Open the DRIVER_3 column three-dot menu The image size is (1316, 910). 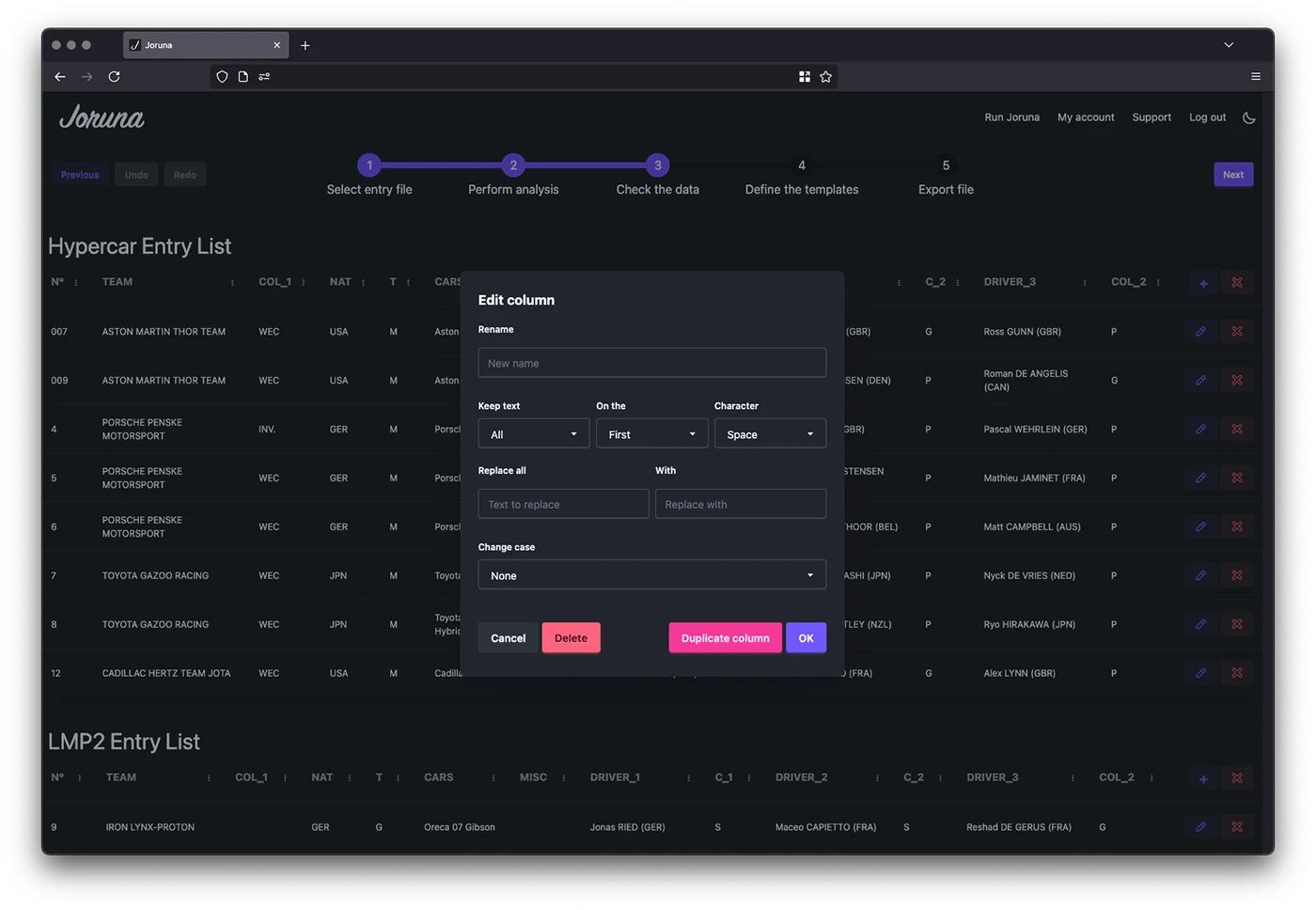1084,282
